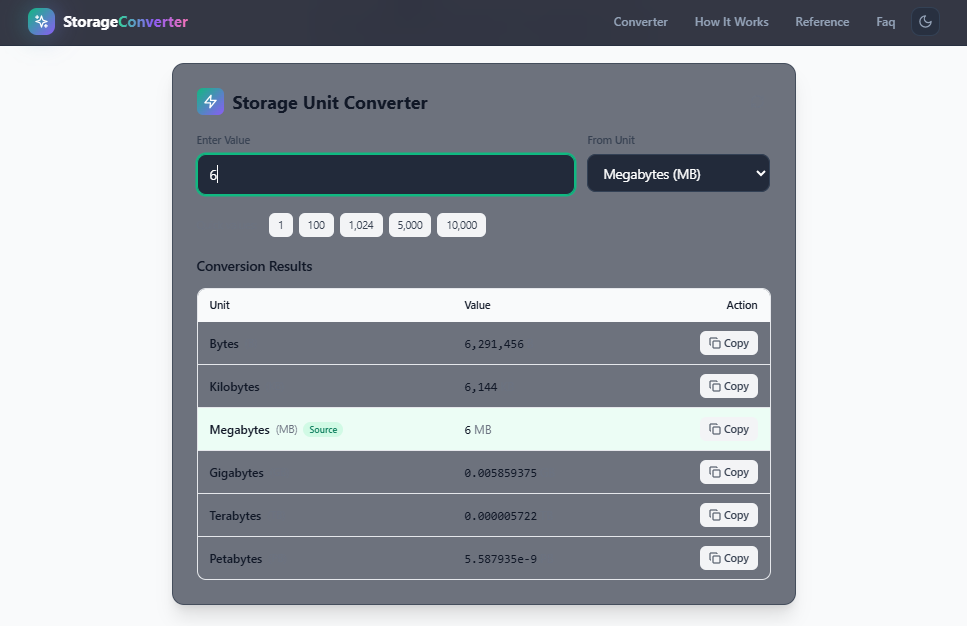This screenshot has width=967, height=626.
Task: Copy the Megabytes source value
Action: [x=728, y=429]
